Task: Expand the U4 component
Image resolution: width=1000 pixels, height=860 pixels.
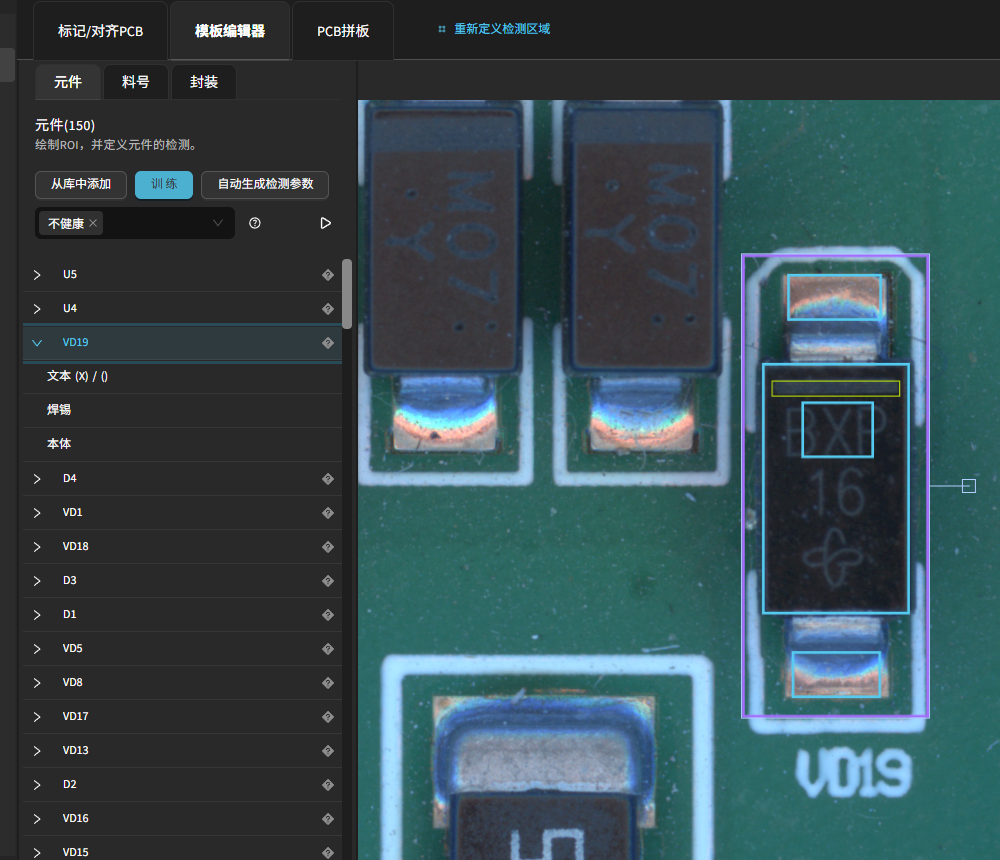Action: [37, 308]
